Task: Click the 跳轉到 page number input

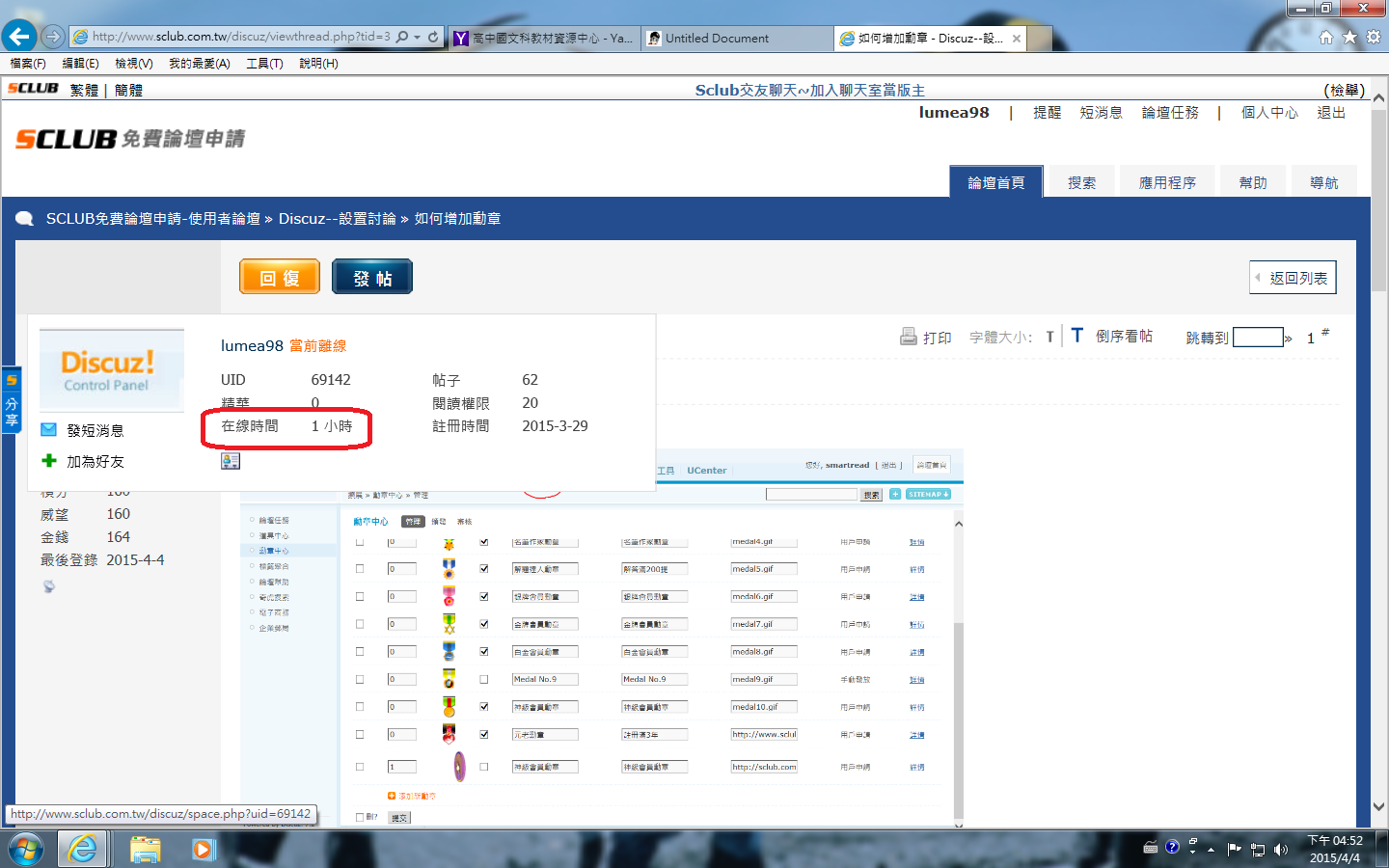Action: (x=1258, y=337)
